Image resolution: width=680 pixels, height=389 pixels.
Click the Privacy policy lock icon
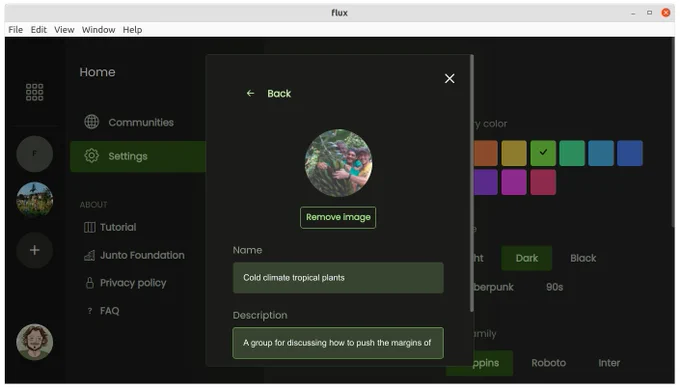(89, 283)
